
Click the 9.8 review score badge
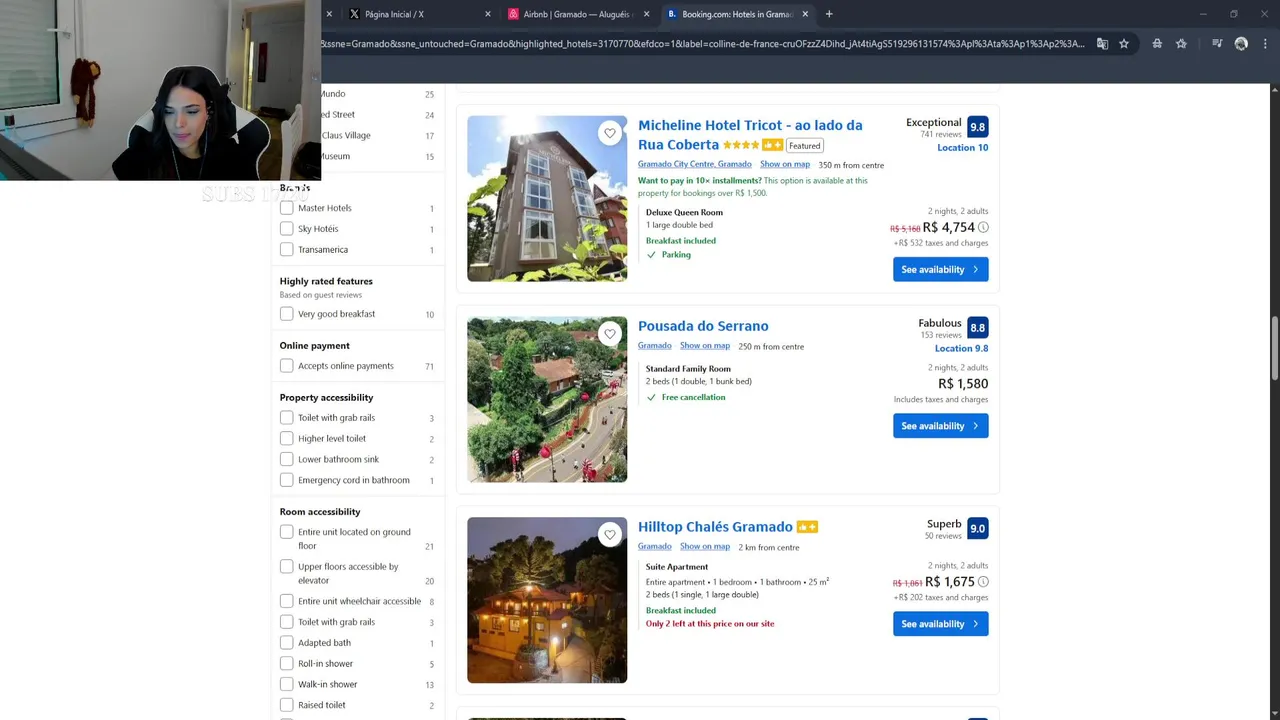click(x=977, y=127)
